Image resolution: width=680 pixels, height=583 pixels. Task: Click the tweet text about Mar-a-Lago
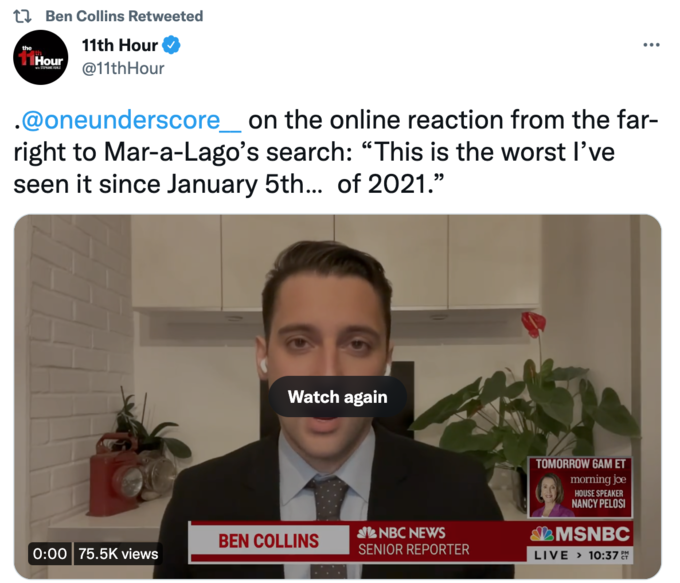[x=336, y=152]
